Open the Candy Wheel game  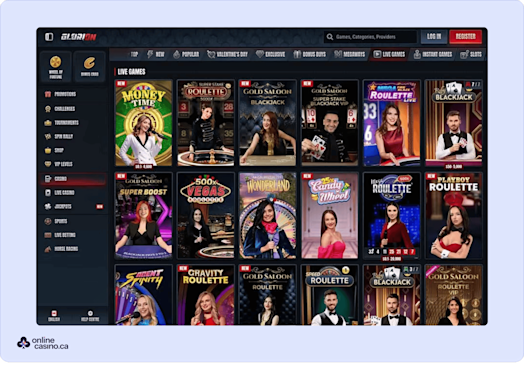[330, 216]
